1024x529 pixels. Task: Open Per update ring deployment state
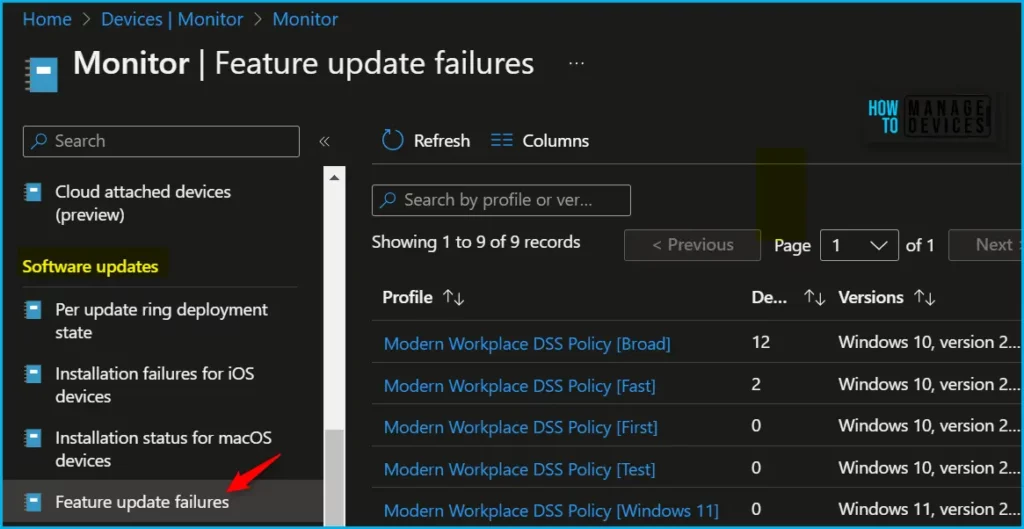pos(161,321)
